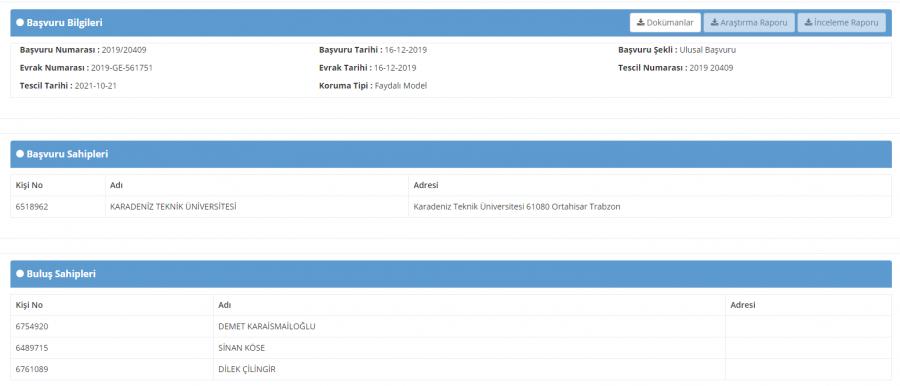Screen dimensions: 900x386
Task: Select registration date 2021-10-21
Action: pyautogui.click(x=96, y=86)
